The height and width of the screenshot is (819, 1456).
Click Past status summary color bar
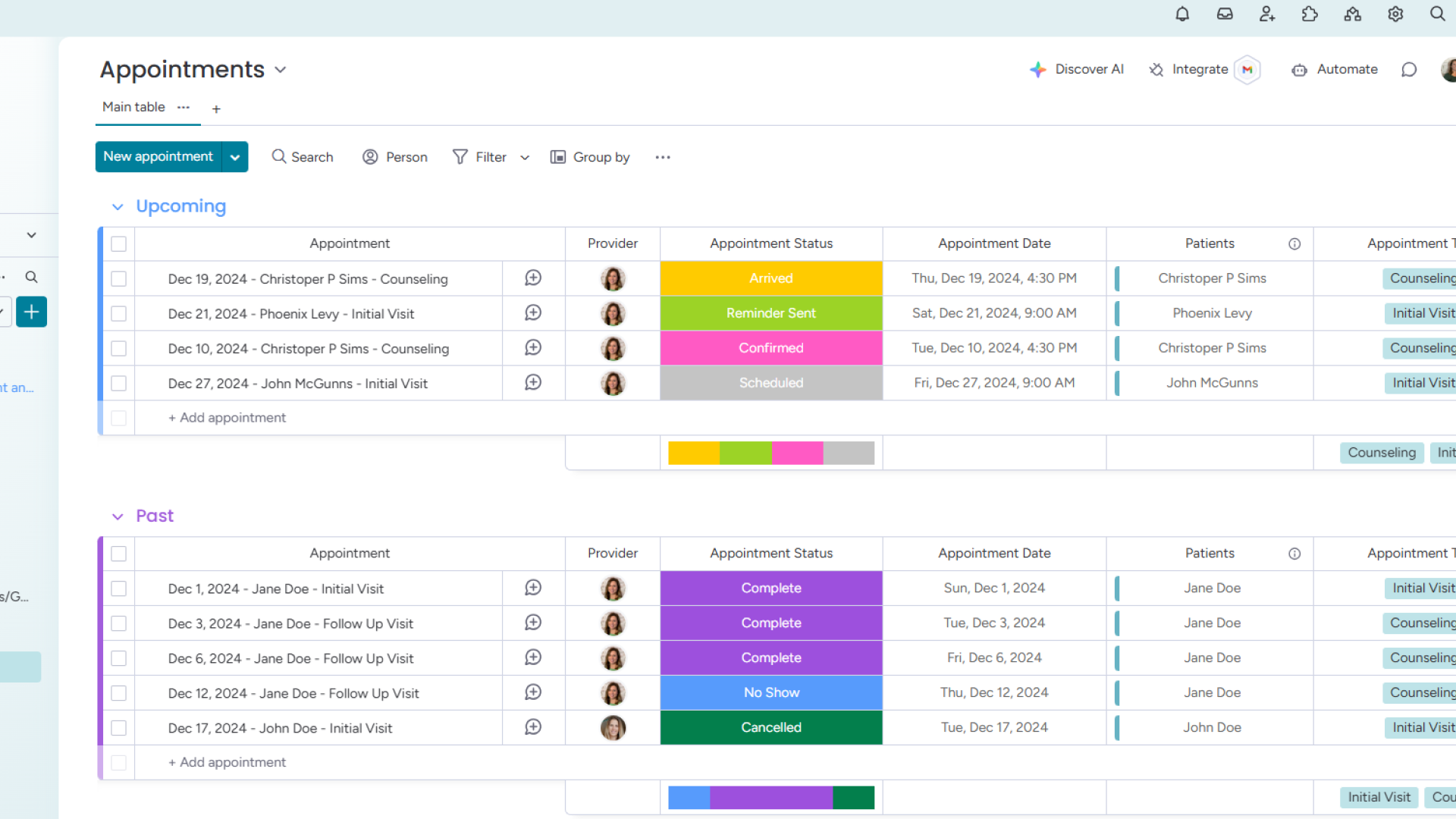[771, 797]
